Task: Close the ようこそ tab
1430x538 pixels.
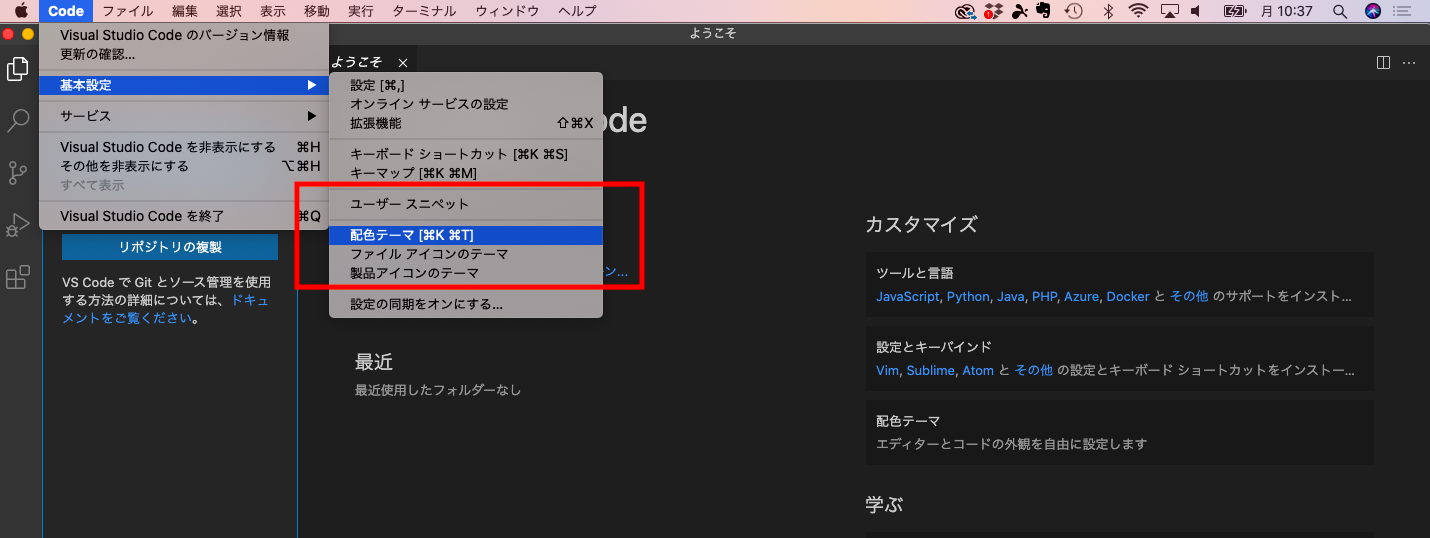Action: pos(402,63)
